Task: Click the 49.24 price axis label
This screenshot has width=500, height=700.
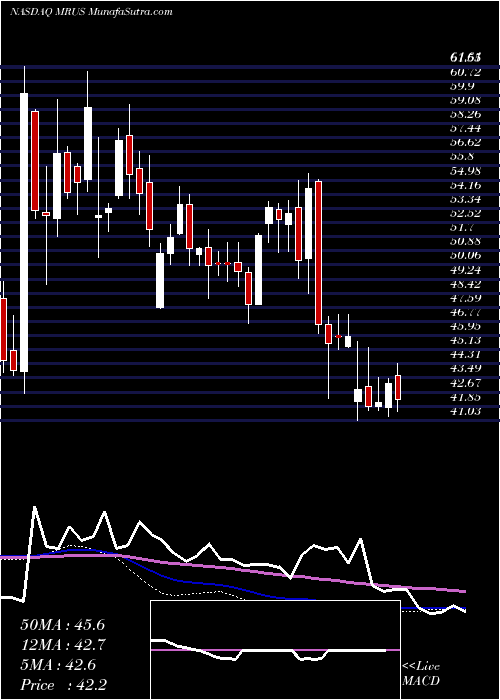Action: [x=466, y=270]
